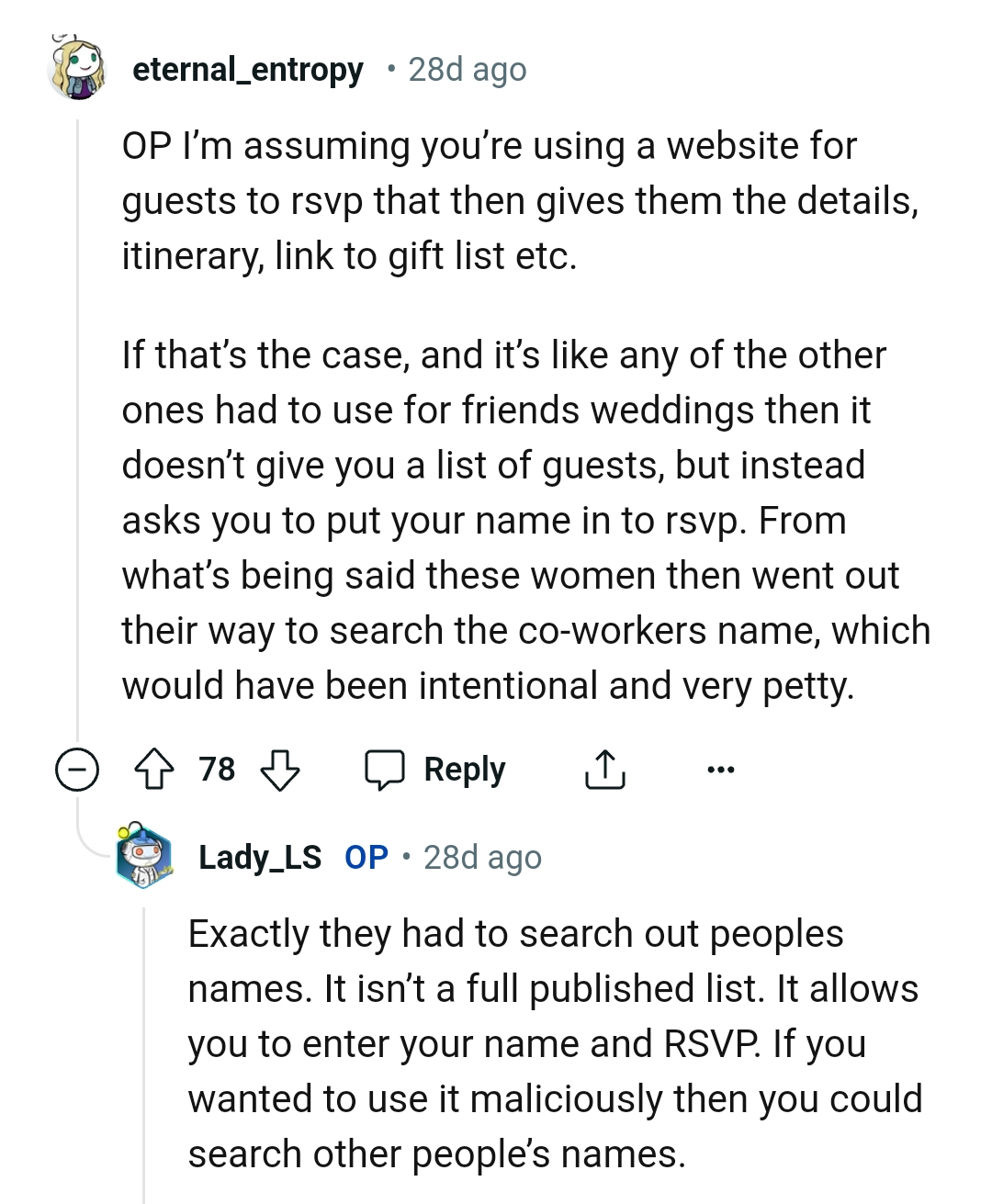Screen dimensions: 992x1204
Task: Open the three-dot more options menu
Action: [721, 770]
